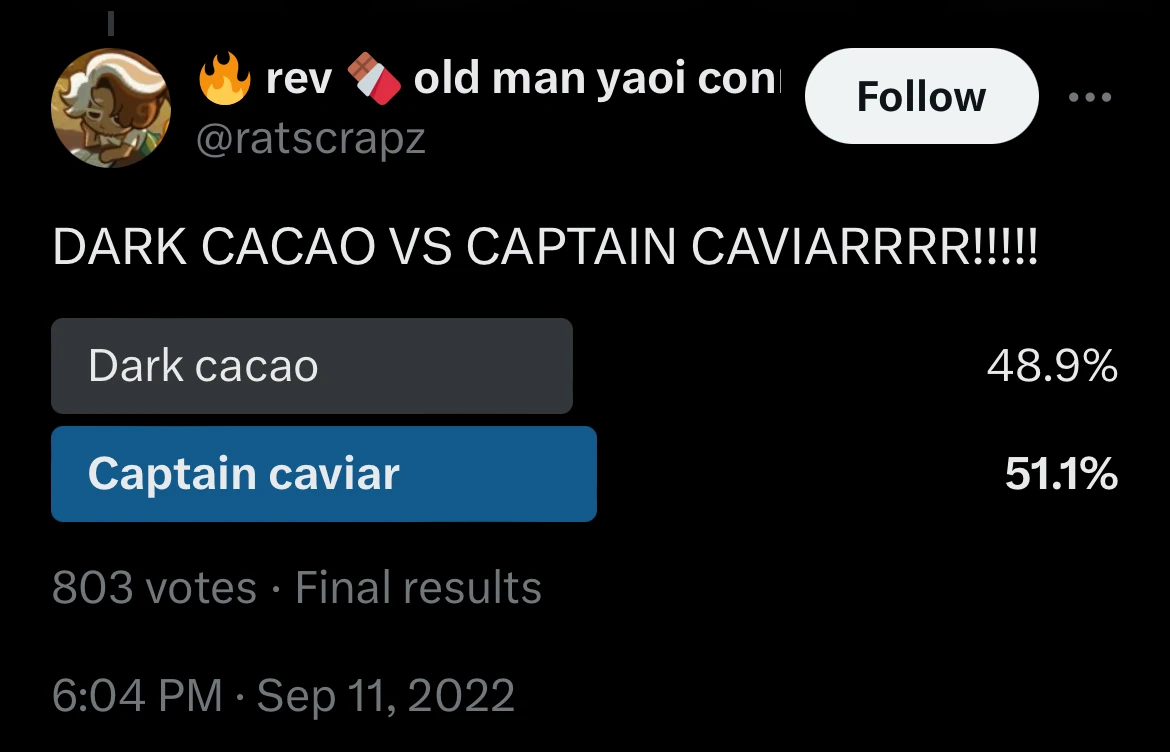
Task: Click the 48.9% percentage label
Action: point(1054,367)
